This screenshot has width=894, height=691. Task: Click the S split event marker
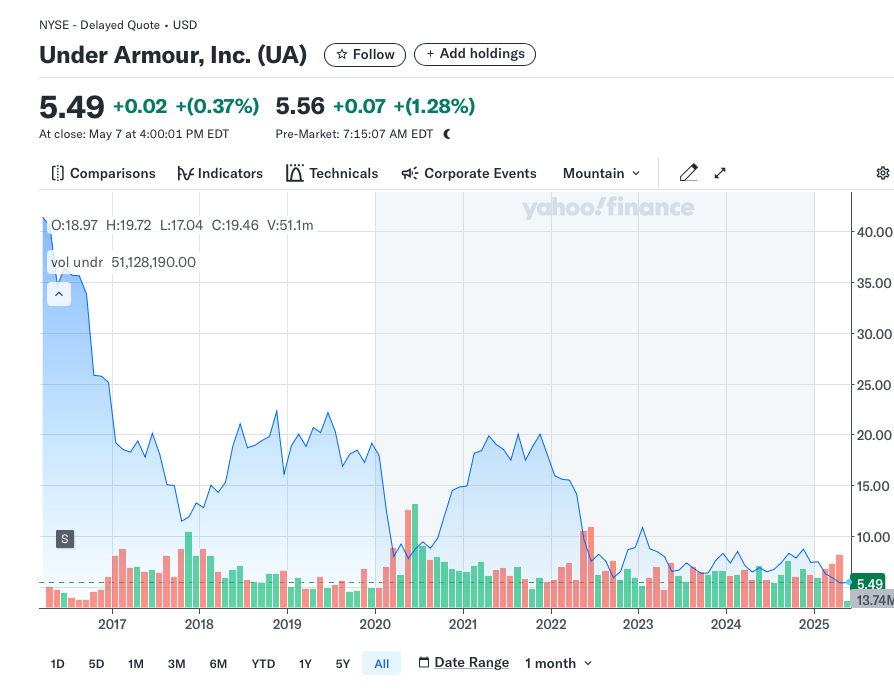65,539
